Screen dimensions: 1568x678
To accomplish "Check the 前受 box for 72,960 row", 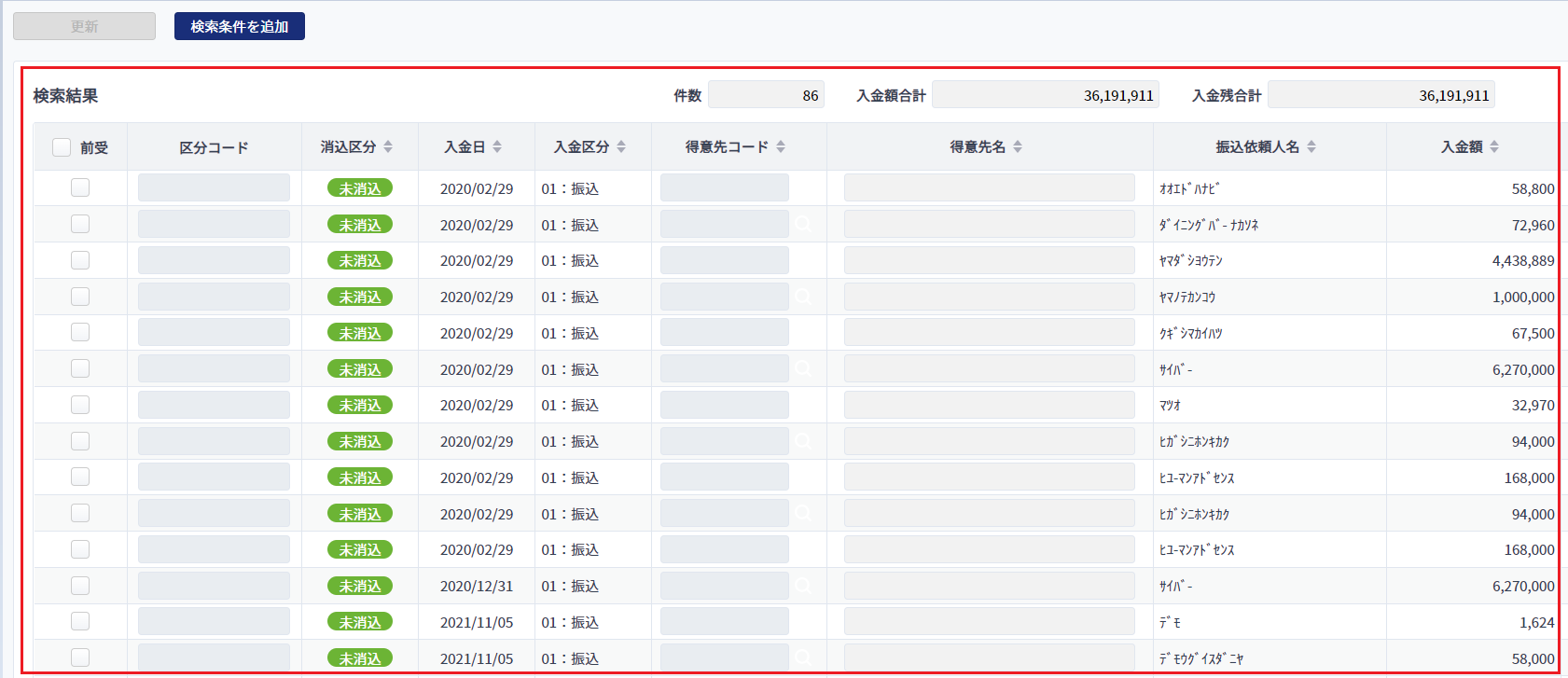I will coord(80,224).
